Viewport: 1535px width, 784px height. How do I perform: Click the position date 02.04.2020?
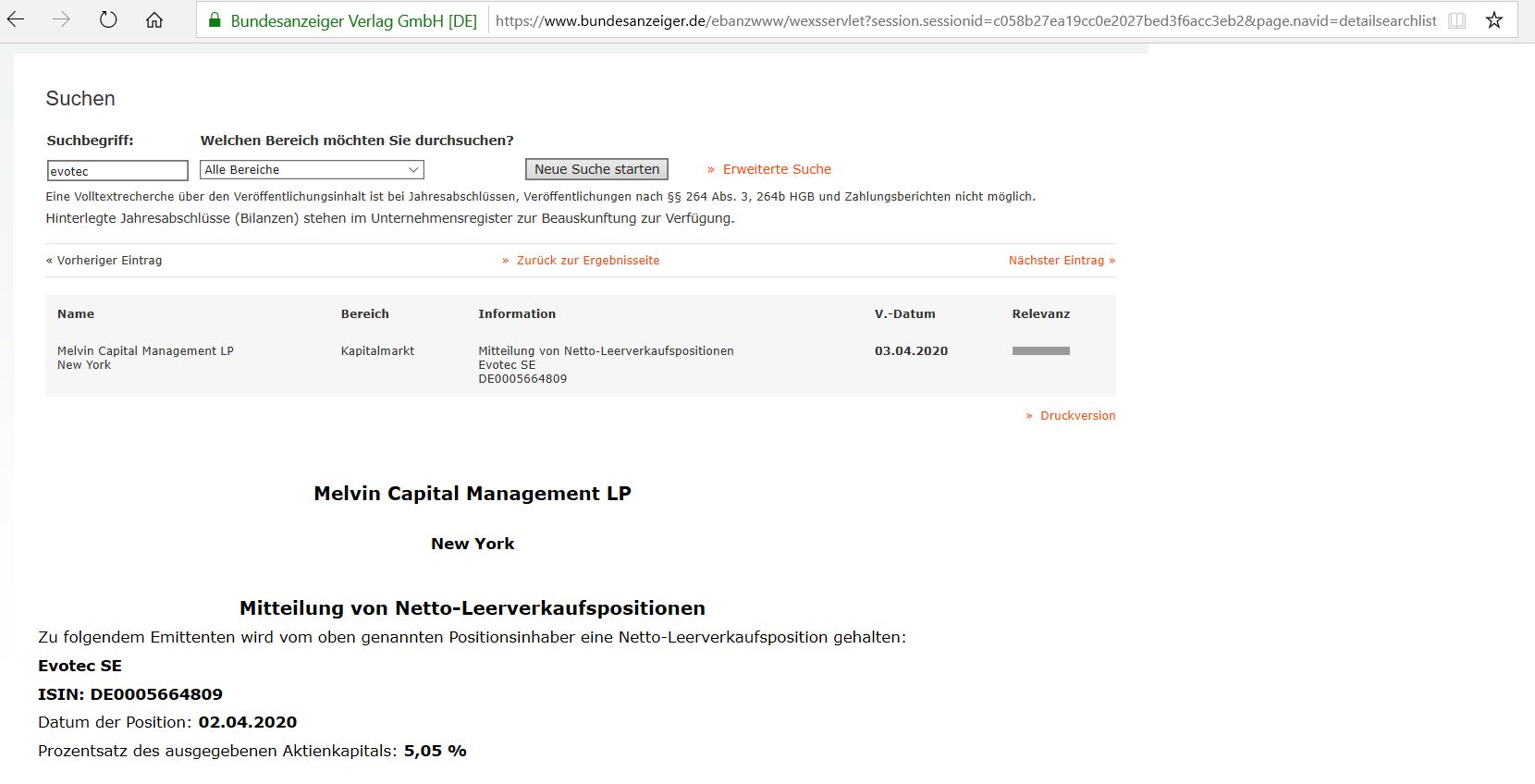(x=248, y=722)
